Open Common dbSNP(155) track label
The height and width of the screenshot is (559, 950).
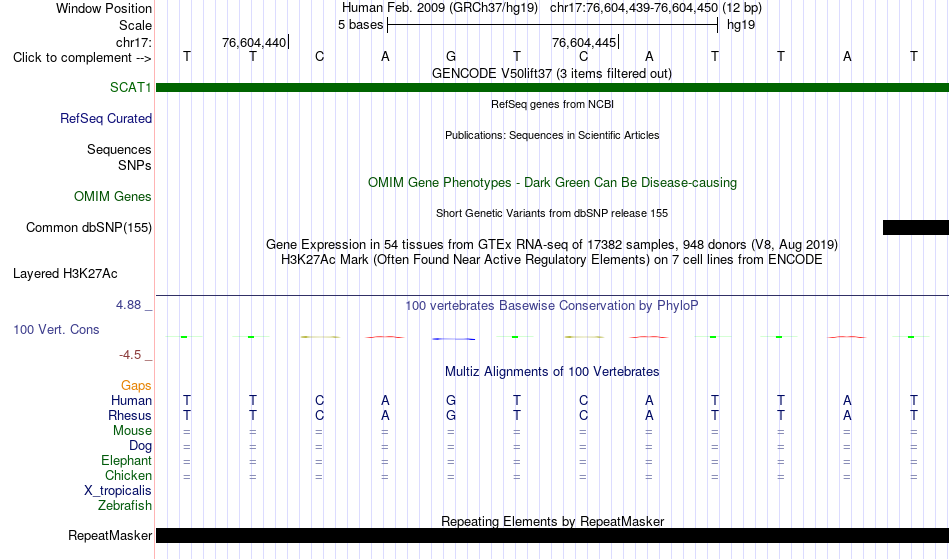(x=88, y=227)
